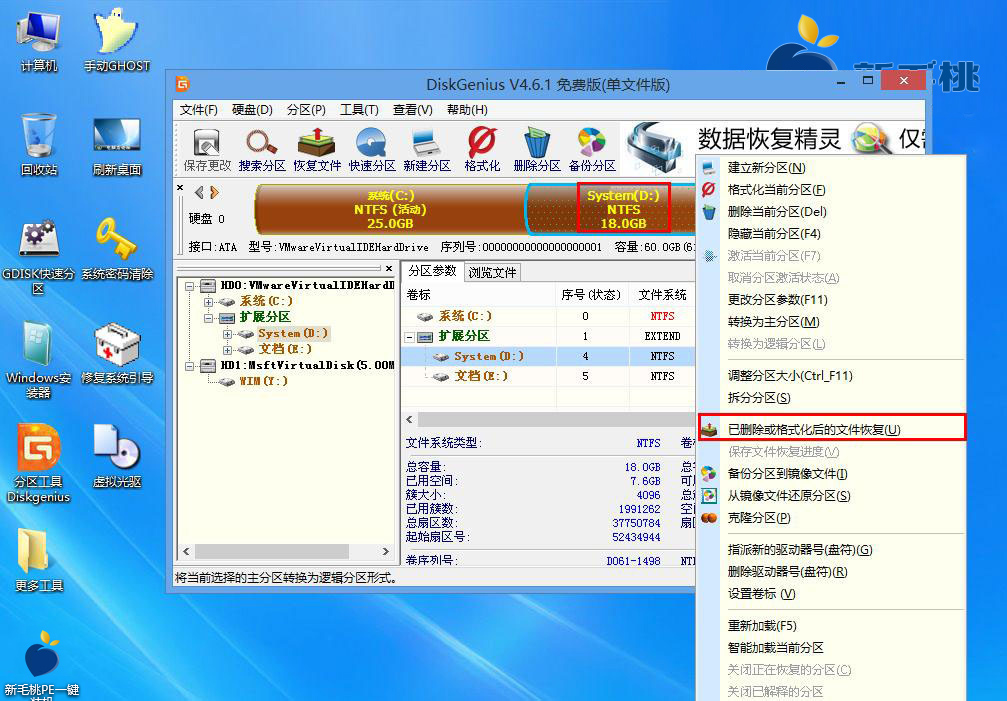Collapse 扩展分区 node in tree
Image resolution: width=1007 pixels, height=701 pixels.
pos(208,318)
